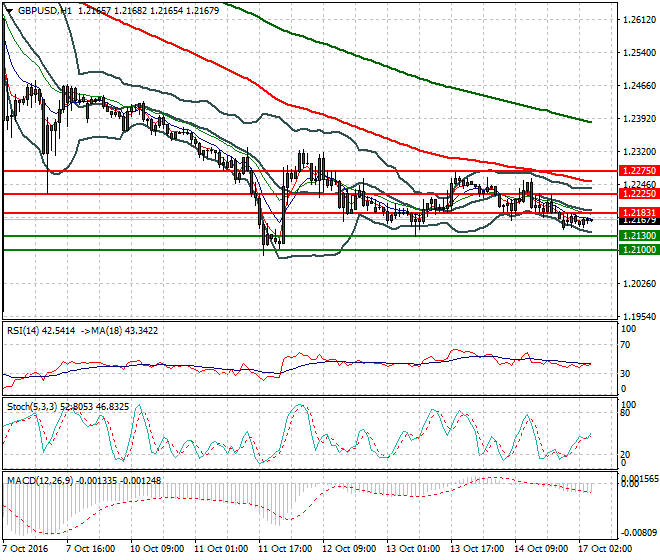Select the GBPUSD,H1 chart title text
The image size is (660, 560).
(x=45, y=11)
